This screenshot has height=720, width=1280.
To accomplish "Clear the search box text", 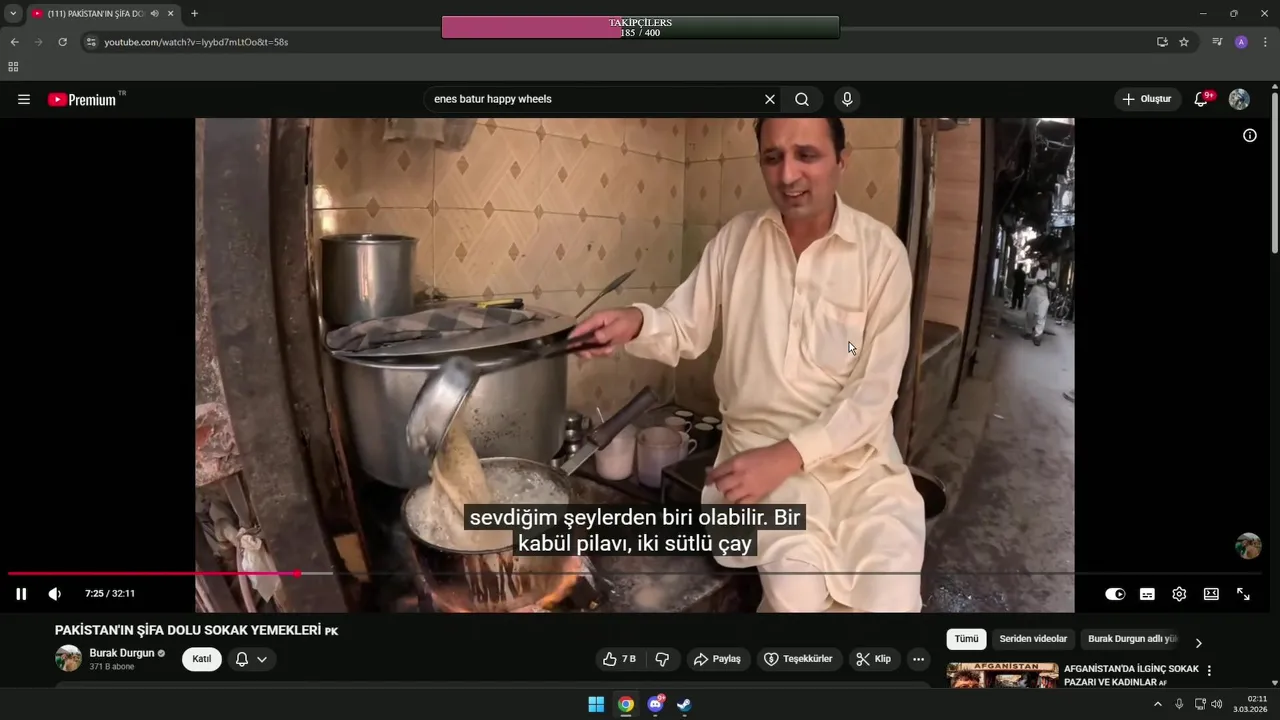I will tap(770, 99).
